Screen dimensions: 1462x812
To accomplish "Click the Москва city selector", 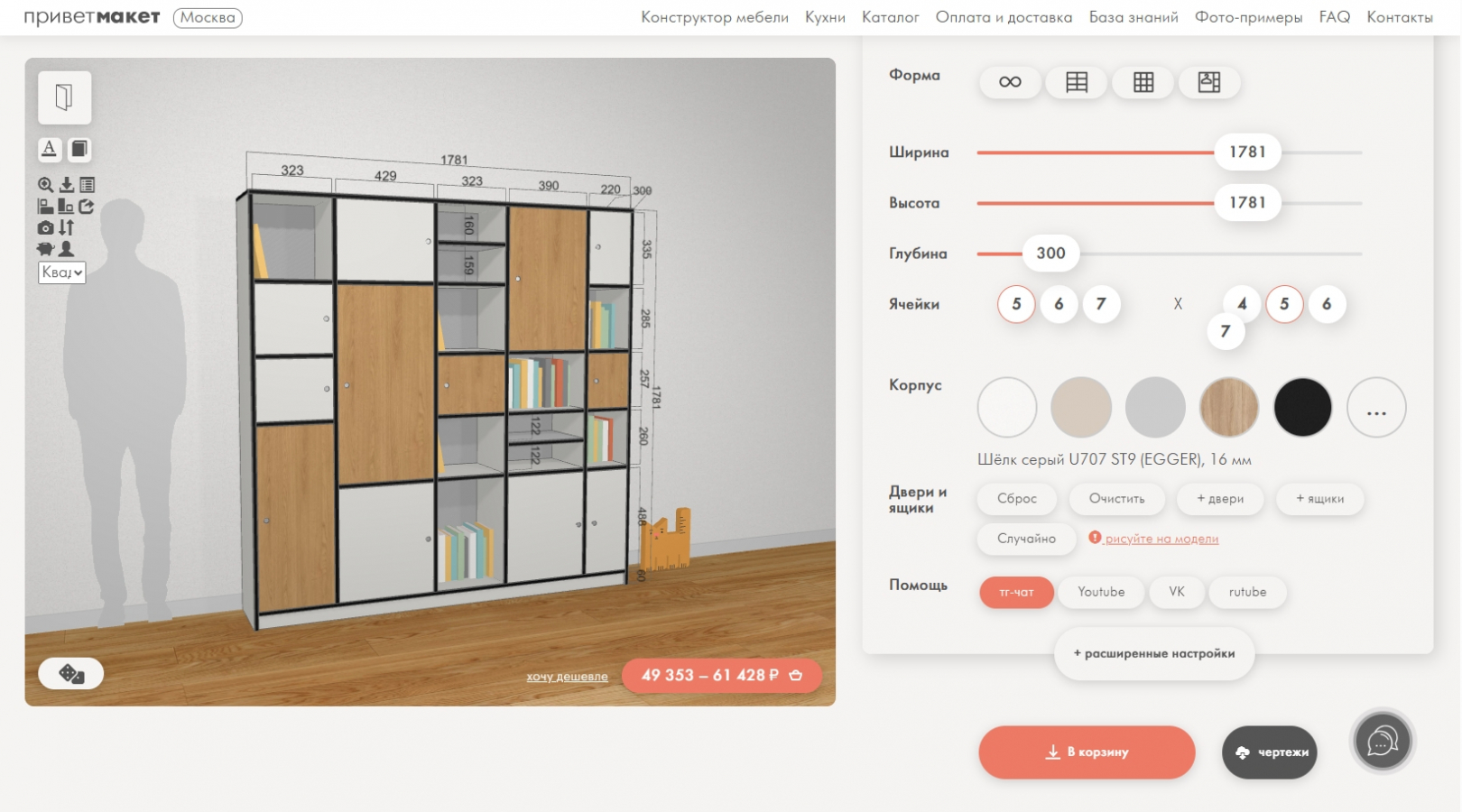I will [208, 17].
